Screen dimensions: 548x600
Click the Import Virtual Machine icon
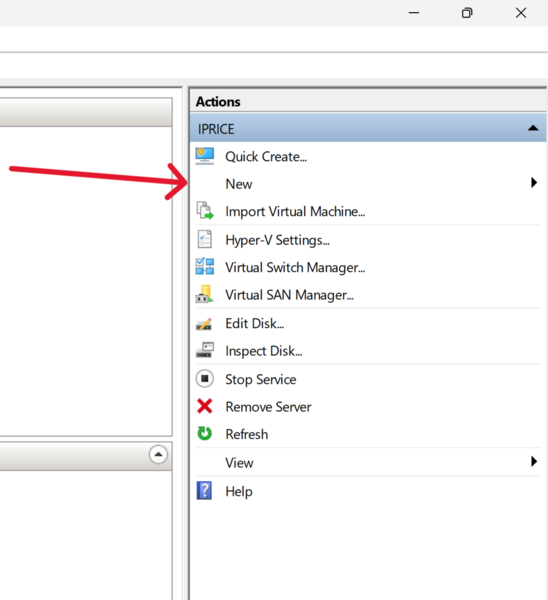click(x=205, y=211)
